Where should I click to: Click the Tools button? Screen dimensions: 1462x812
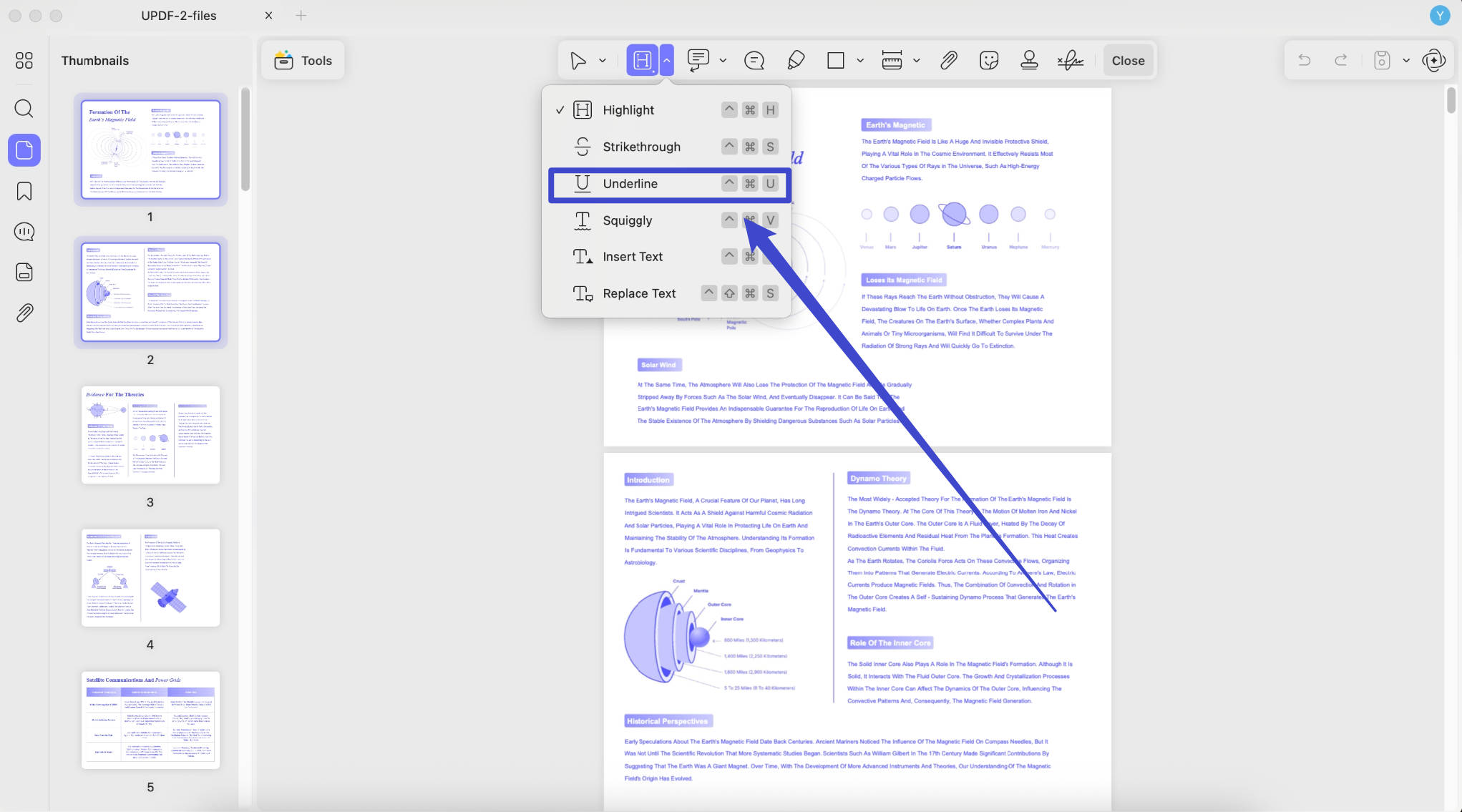click(303, 61)
